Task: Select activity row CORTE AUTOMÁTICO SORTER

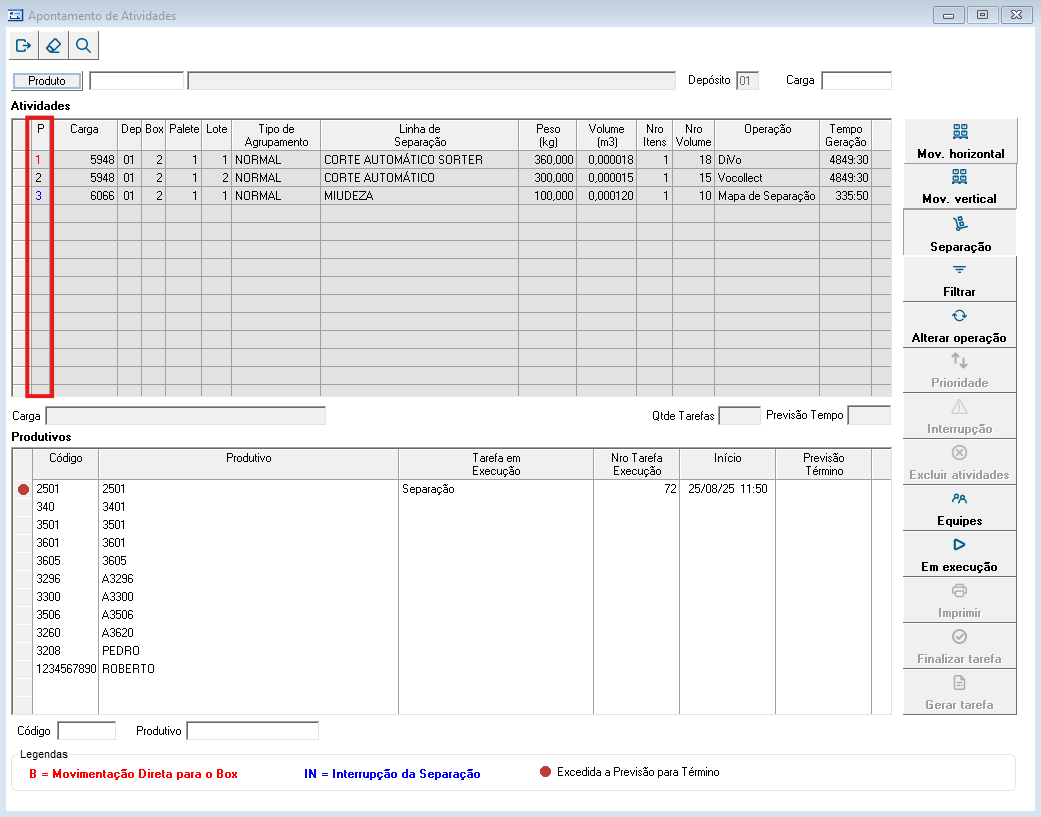Action: [x=451, y=160]
